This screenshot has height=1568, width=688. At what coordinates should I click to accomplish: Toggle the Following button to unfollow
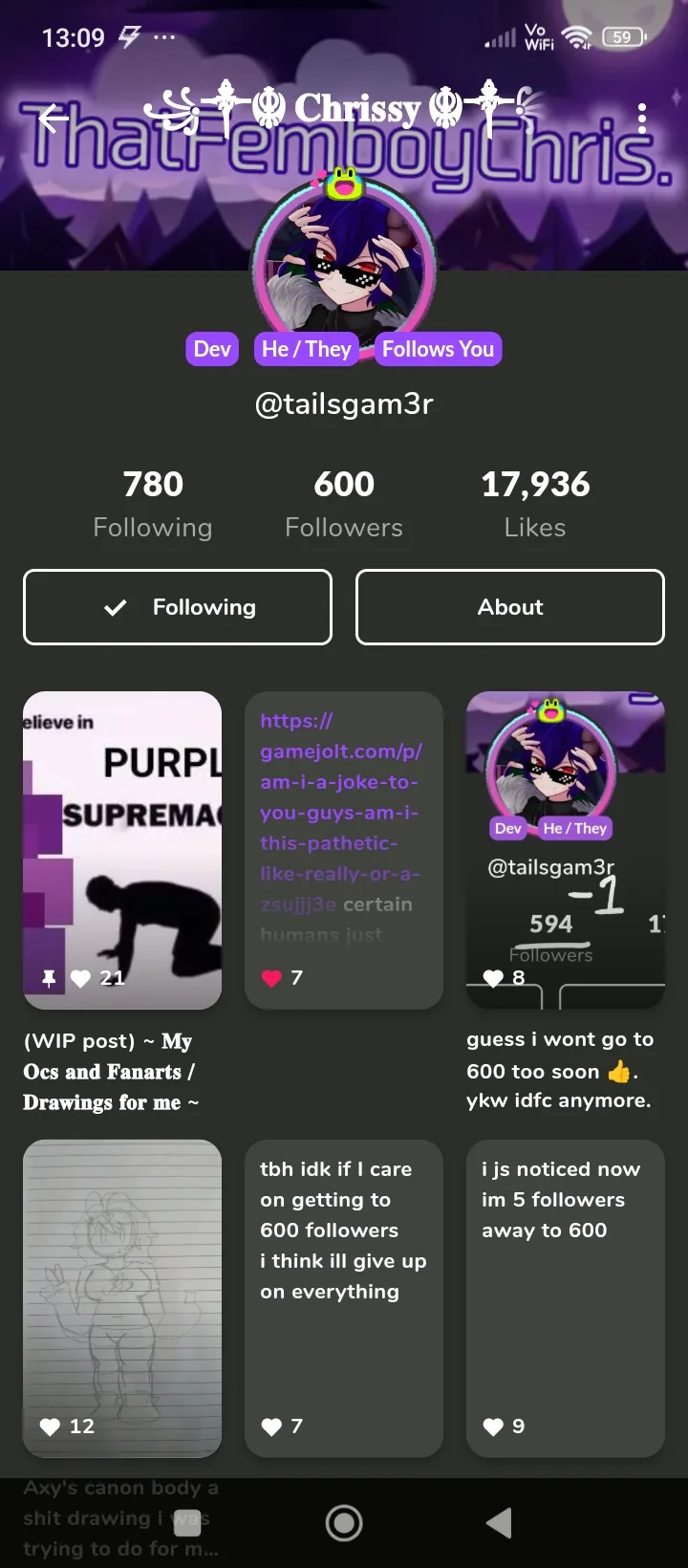tap(178, 607)
